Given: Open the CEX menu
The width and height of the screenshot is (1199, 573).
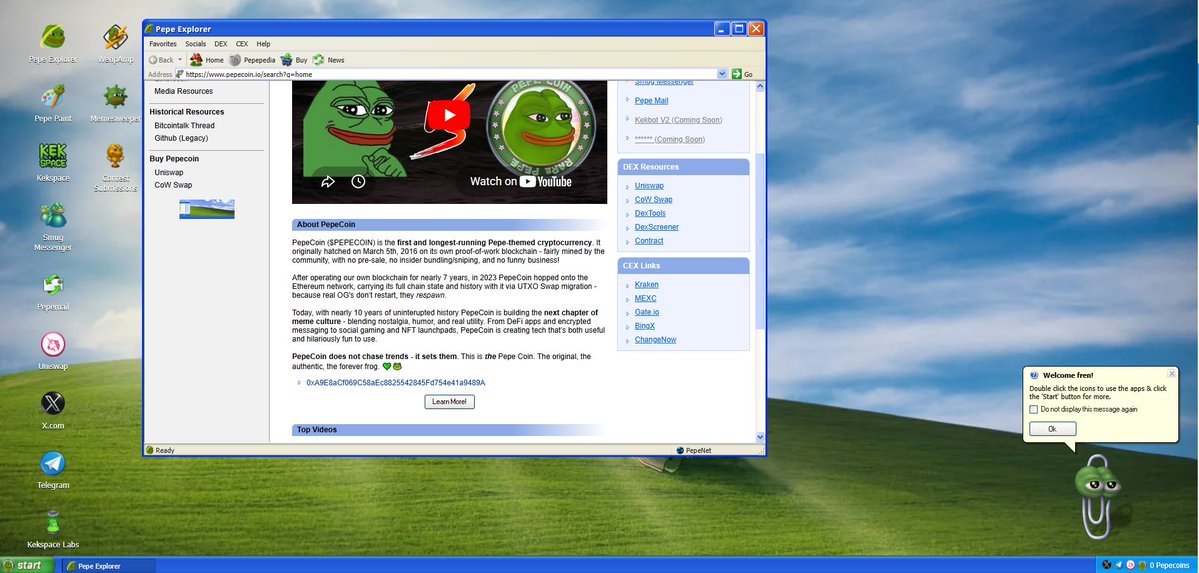Looking at the screenshot, I should [x=242, y=44].
